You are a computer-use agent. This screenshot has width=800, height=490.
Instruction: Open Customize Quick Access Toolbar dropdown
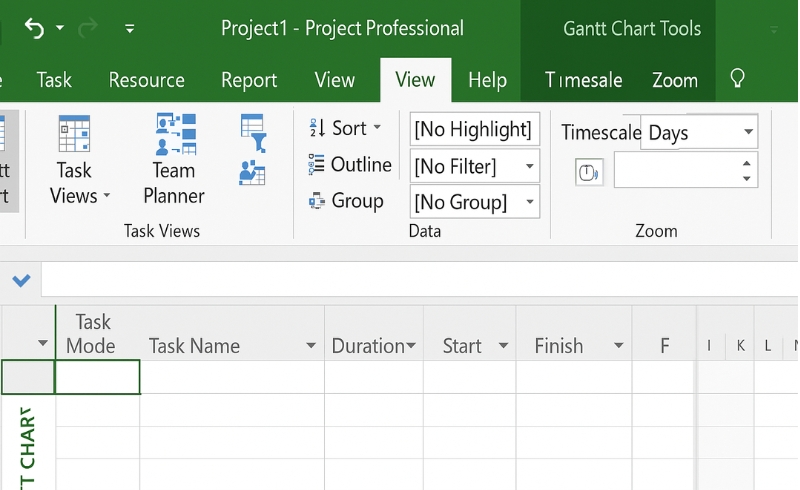coord(130,29)
